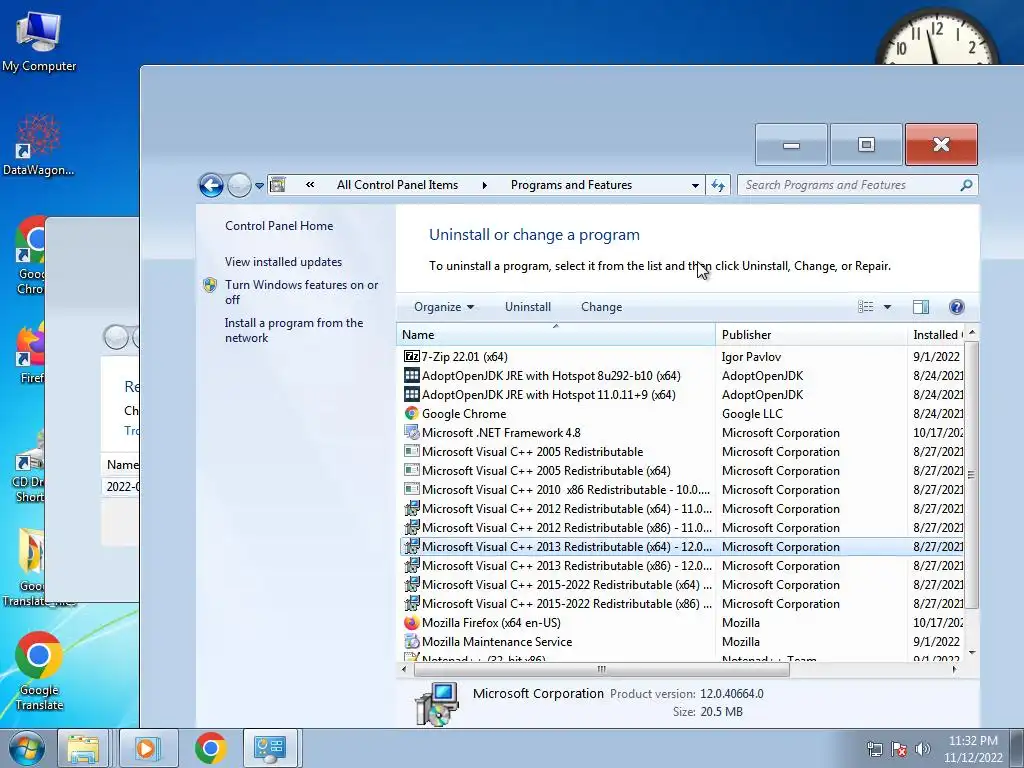Screen dimensions: 1024x768
Task: Click the Back navigation arrow button
Action: point(211,185)
